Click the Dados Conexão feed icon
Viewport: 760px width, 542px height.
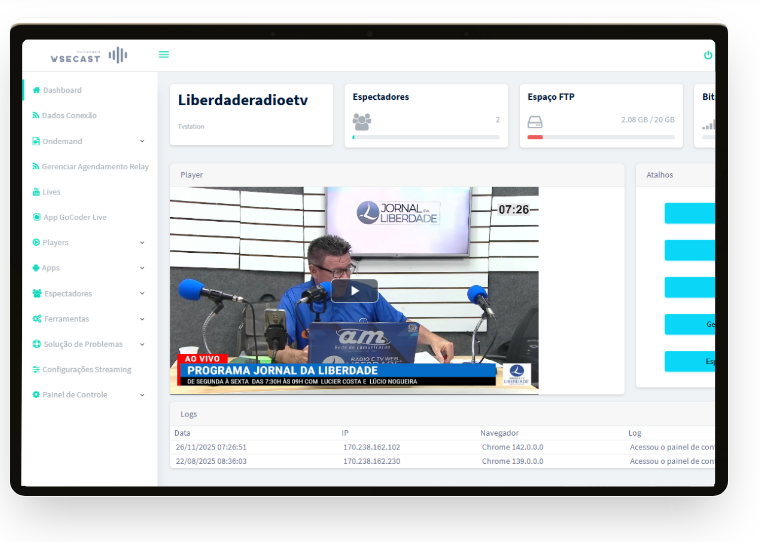point(36,115)
